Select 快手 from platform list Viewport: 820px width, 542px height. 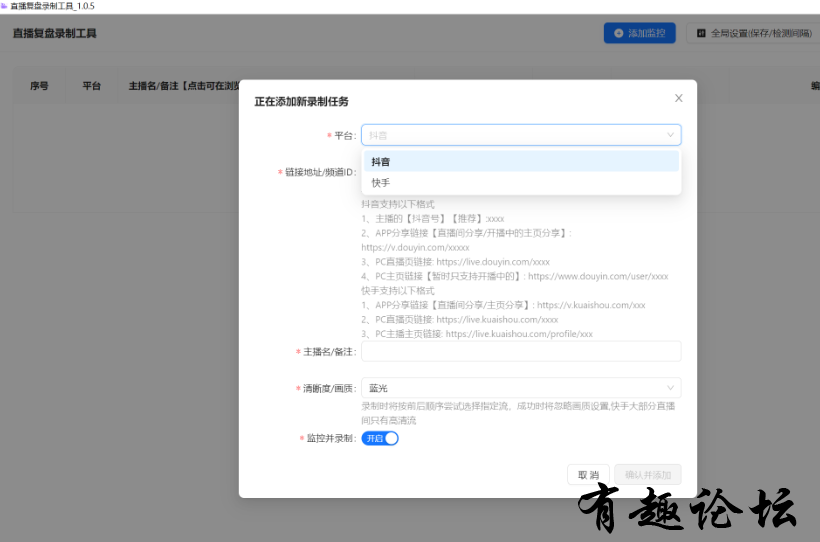(521, 183)
